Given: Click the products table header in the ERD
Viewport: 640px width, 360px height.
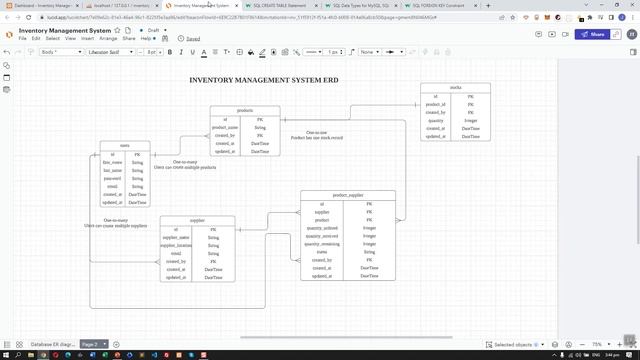Looking at the screenshot, I should (245, 111).
